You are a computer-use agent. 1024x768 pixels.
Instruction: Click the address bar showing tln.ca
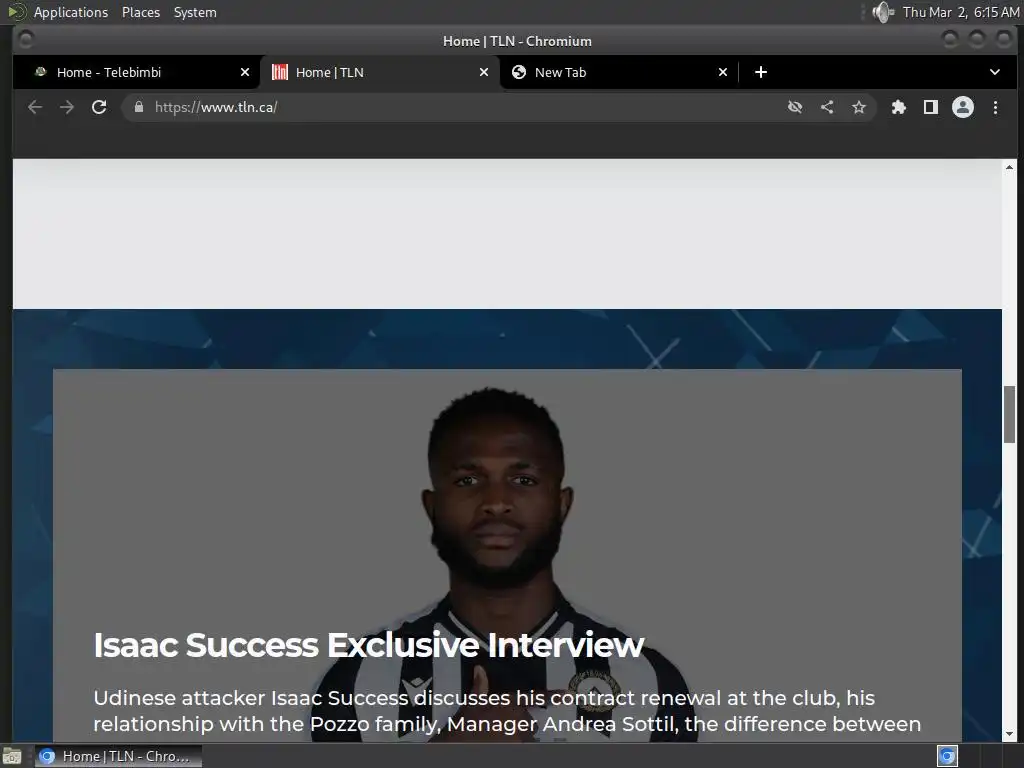tap(457, 107)
